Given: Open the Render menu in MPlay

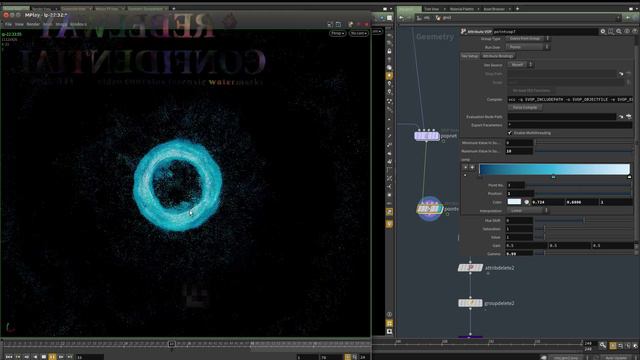Looking at the screenshot, I should point(33,24).
